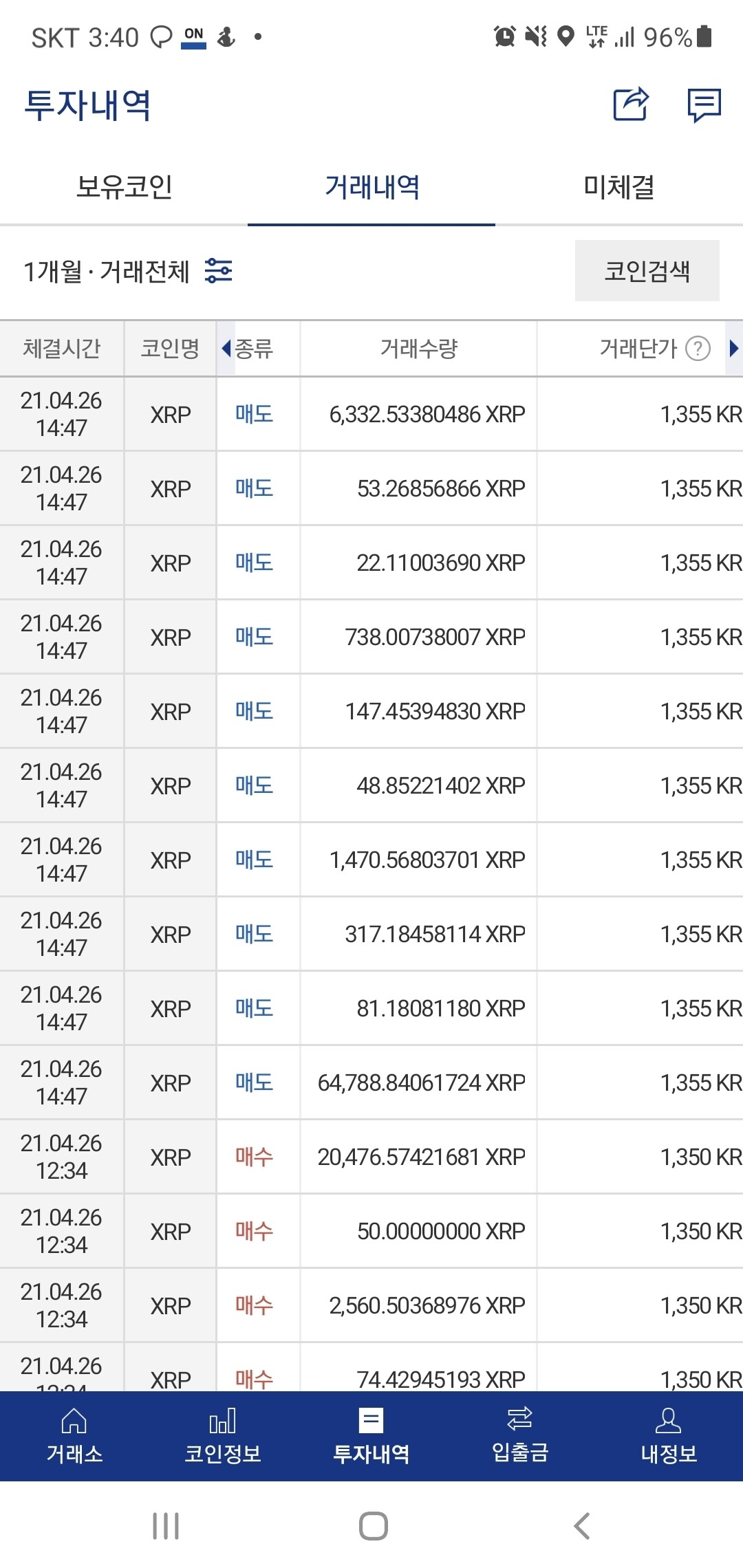Screen dimensions: 743x1568
Task: Select the 거래내역 tab
Action: tap(371, 187)
